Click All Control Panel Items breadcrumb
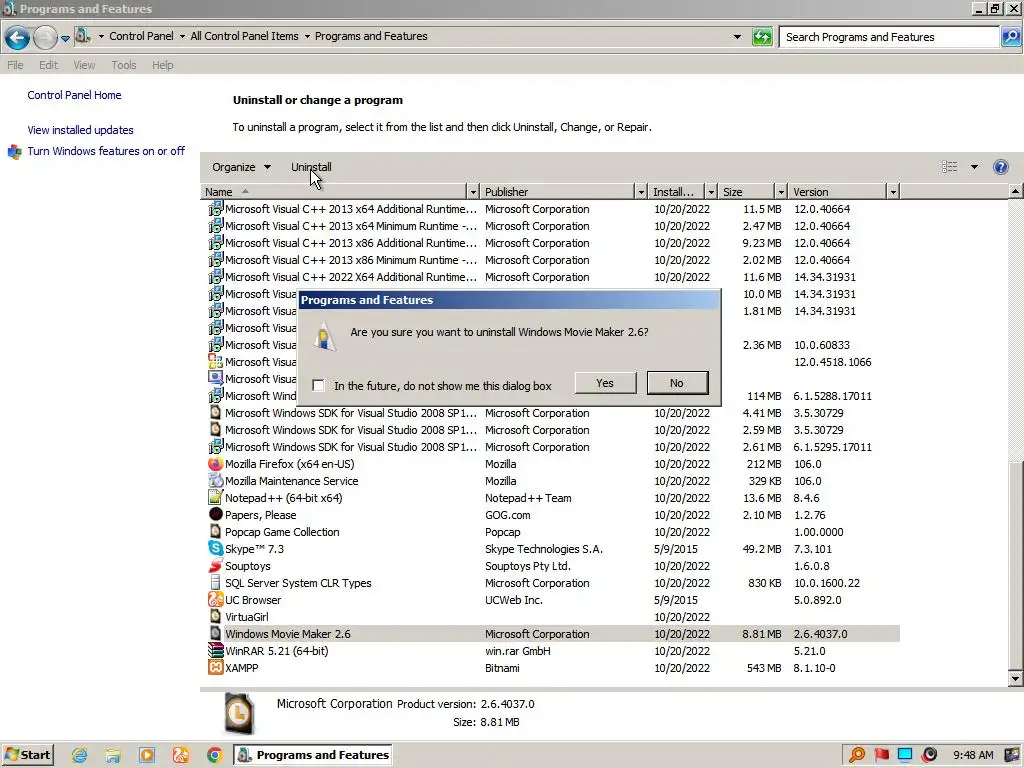The width and height of the screenshot is (1024, 768). [244, 36]
